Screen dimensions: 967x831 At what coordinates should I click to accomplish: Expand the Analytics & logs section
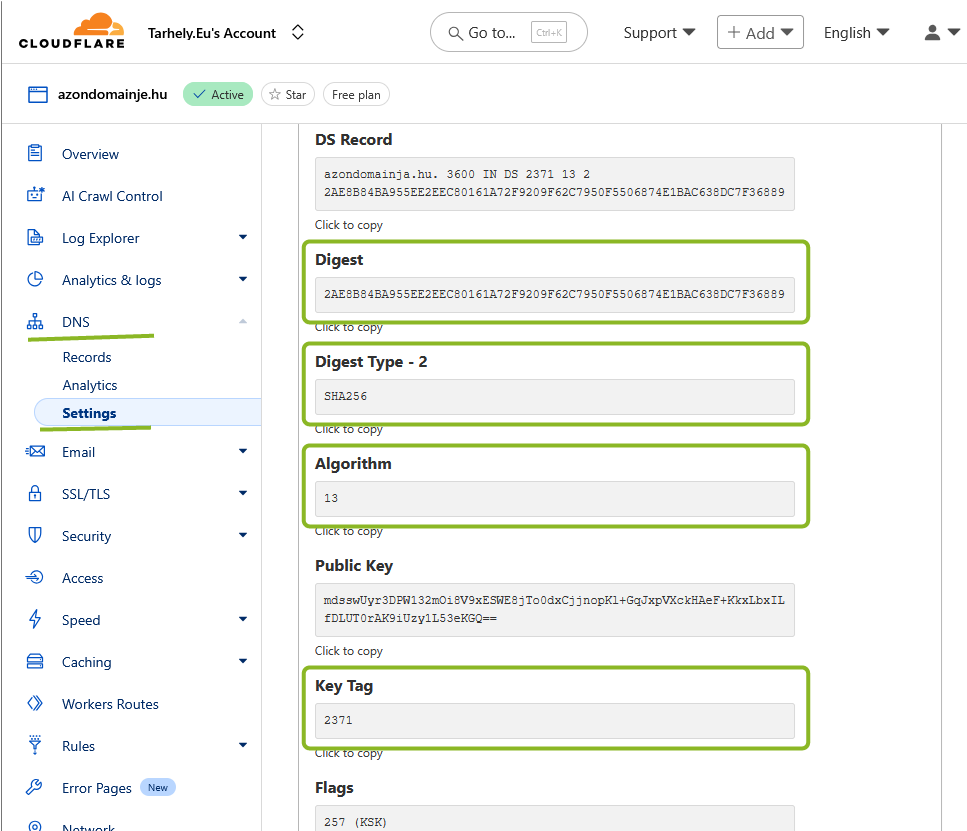tap(242, 280)
